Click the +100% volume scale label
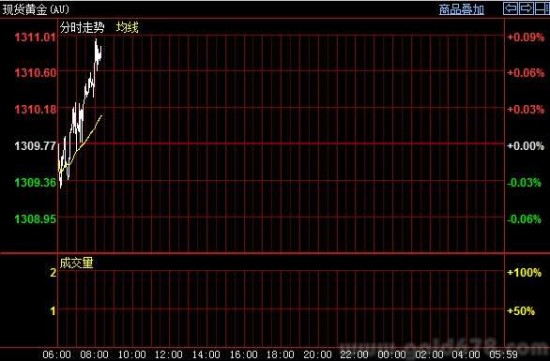Image resolution: width=550 pixels, height=361 pixels. coord(524,273)
